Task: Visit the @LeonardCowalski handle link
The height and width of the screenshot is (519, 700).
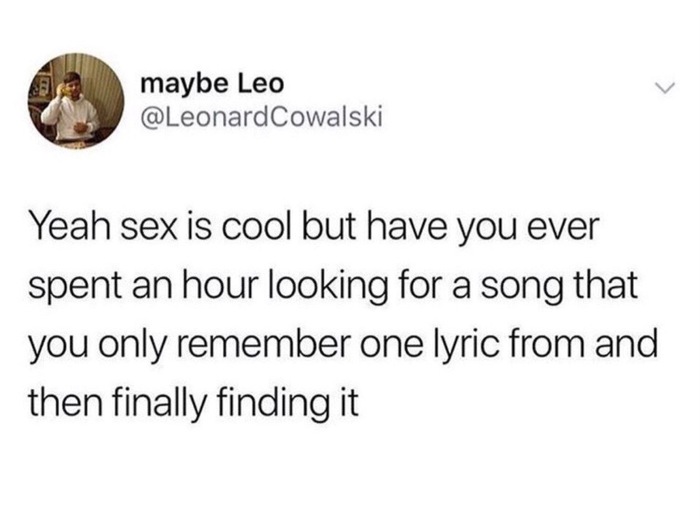Action: pos(262,117)
